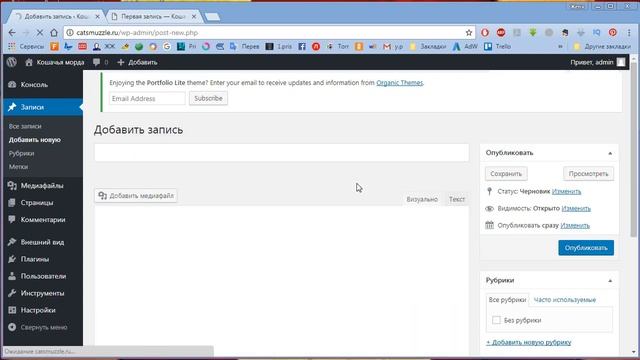
Task: Click the Opera extension icon
Action: 485,33
